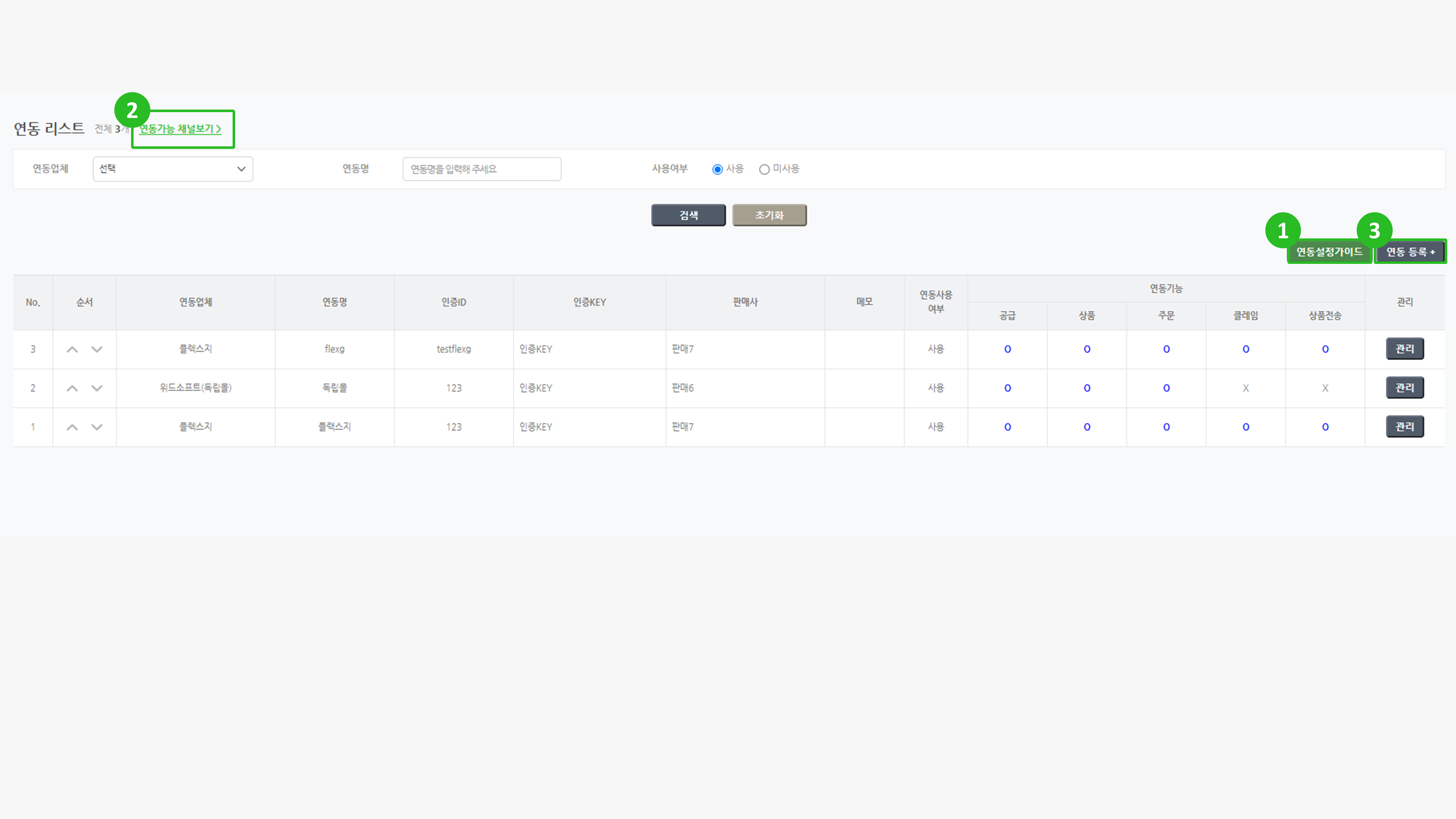The width and height of the screenshot is (1456, 819).
Task: Move flexg row up in order
Action: coord(72,349)
